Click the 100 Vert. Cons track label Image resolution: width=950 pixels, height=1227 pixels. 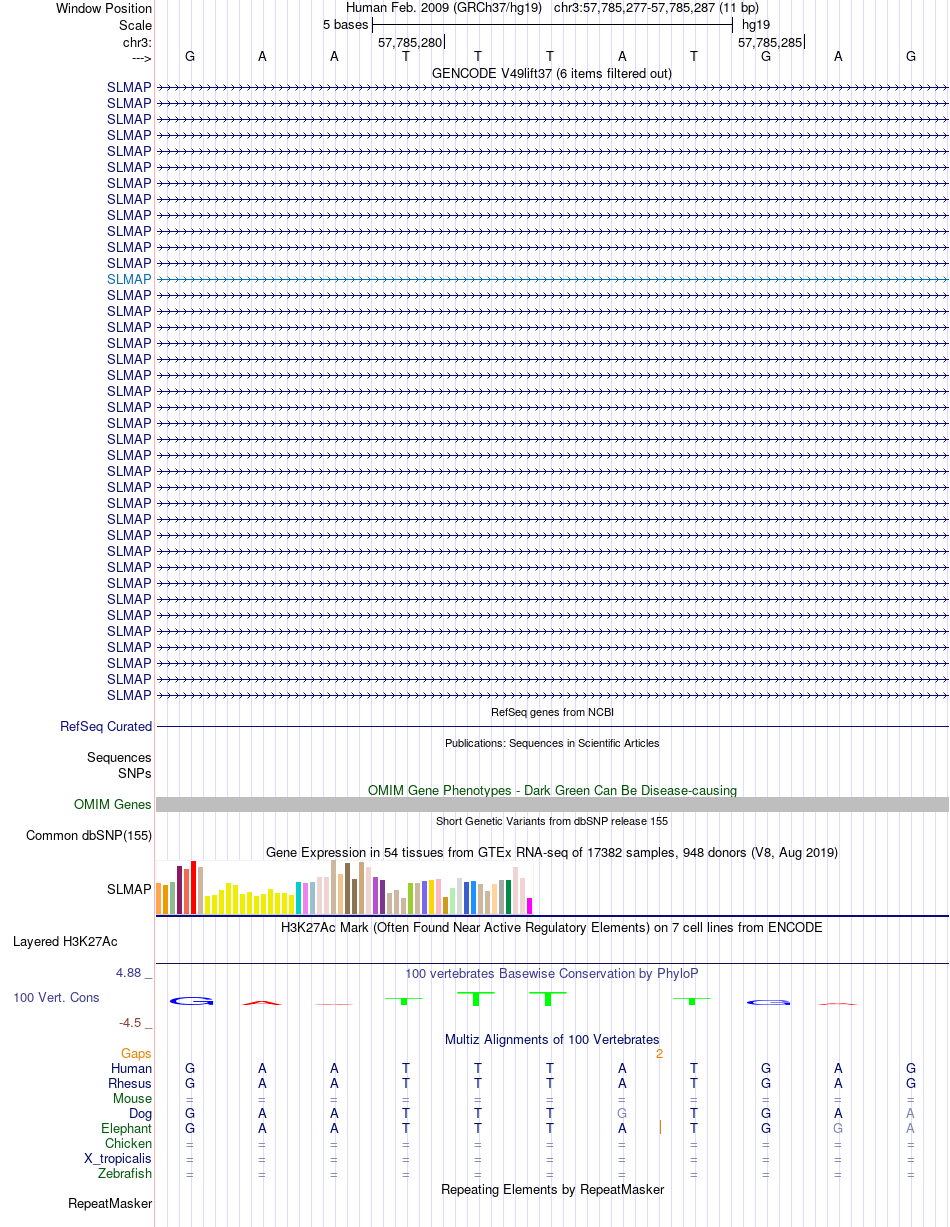coord(56,997)
